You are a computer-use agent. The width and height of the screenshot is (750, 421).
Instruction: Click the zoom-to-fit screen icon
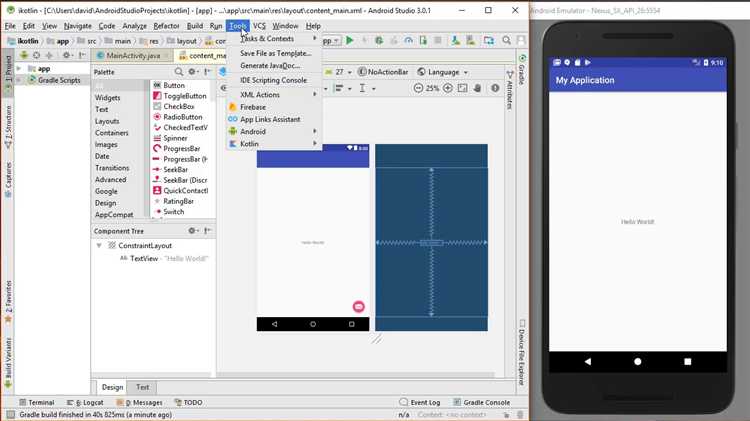point(463,88)
